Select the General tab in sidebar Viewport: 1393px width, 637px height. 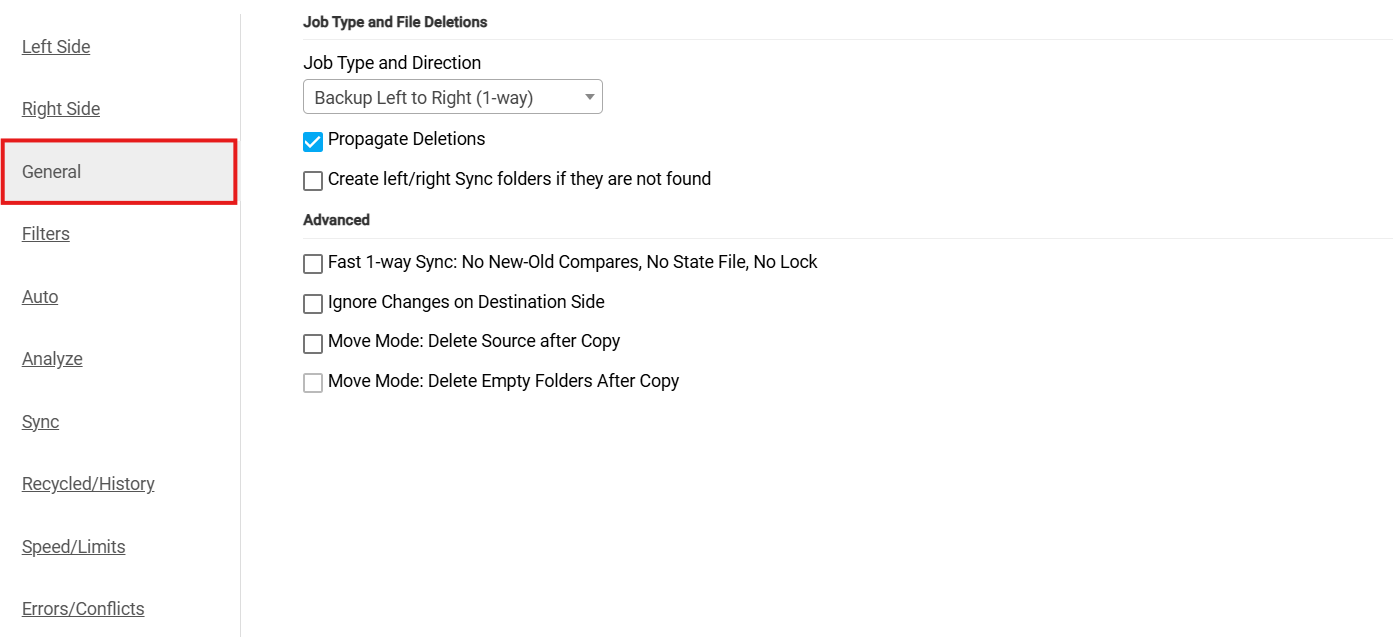(52, 172)
